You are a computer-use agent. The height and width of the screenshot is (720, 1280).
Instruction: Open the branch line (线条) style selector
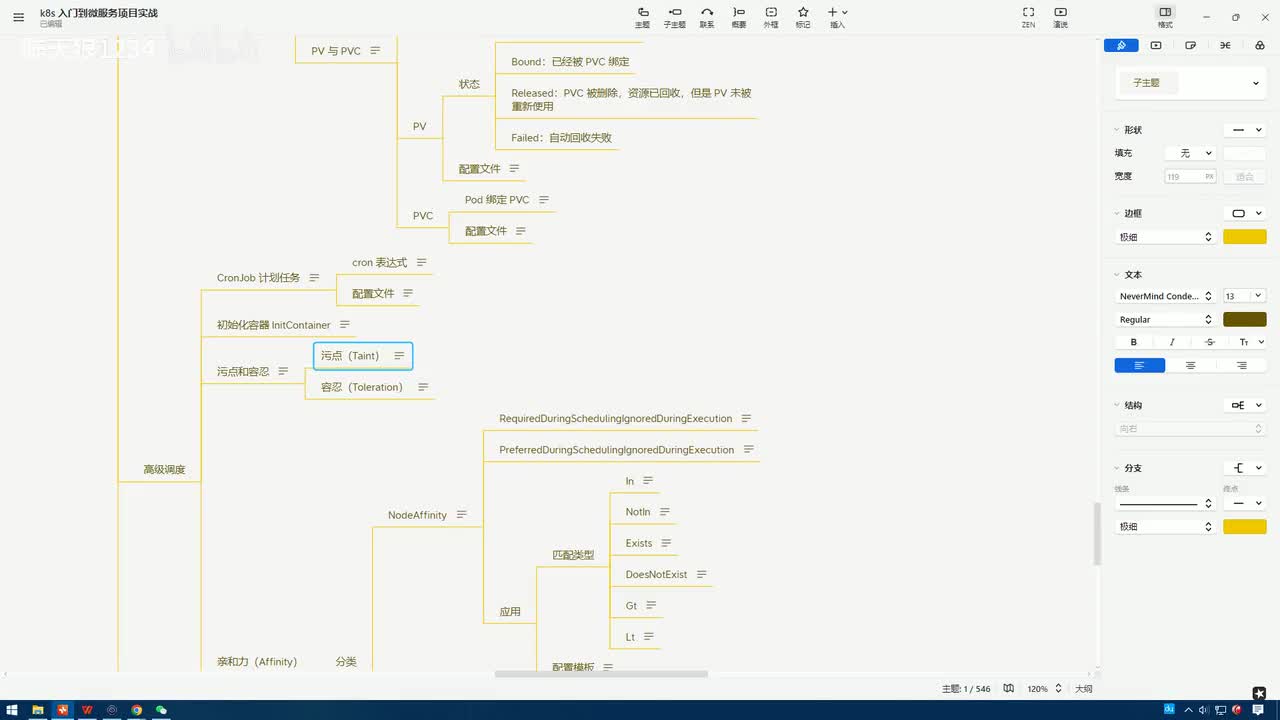click(x=1165, y=503)
